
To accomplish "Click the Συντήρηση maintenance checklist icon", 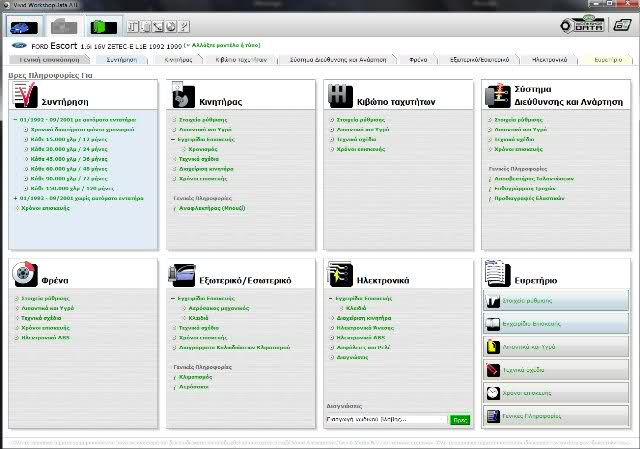I will coord(25,96).
